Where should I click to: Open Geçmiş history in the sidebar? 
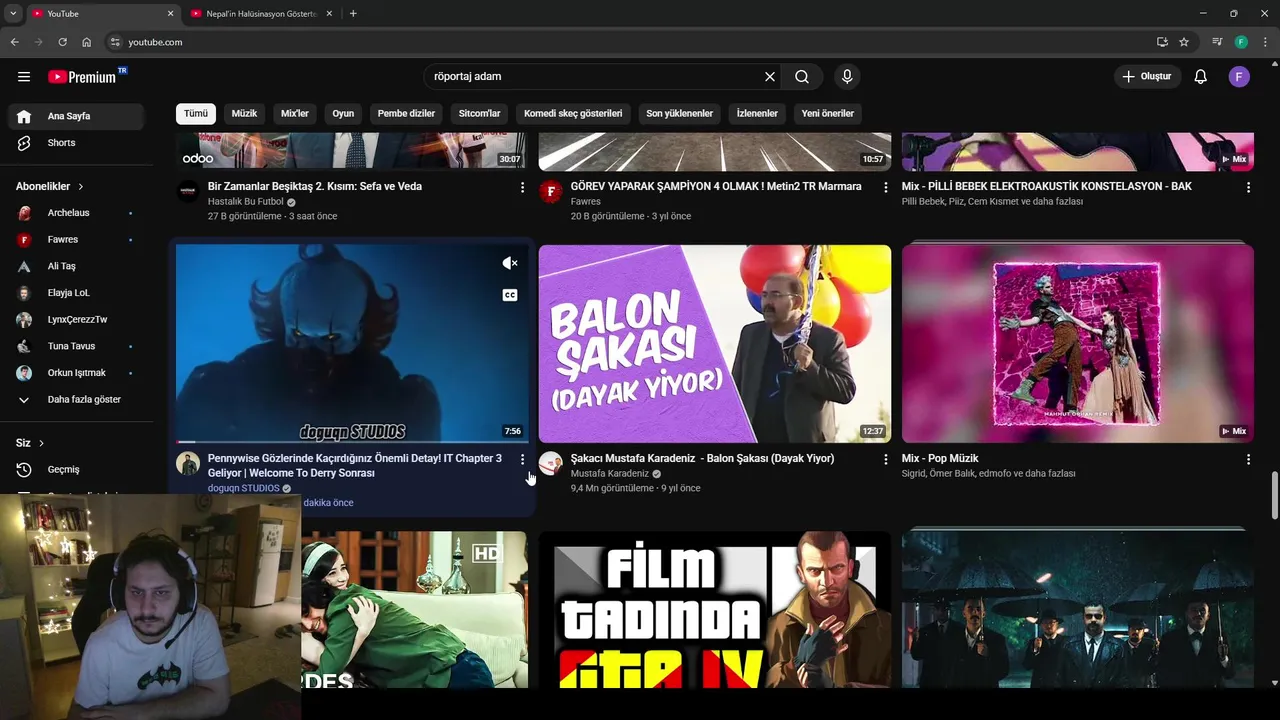(x=76, y=470)
